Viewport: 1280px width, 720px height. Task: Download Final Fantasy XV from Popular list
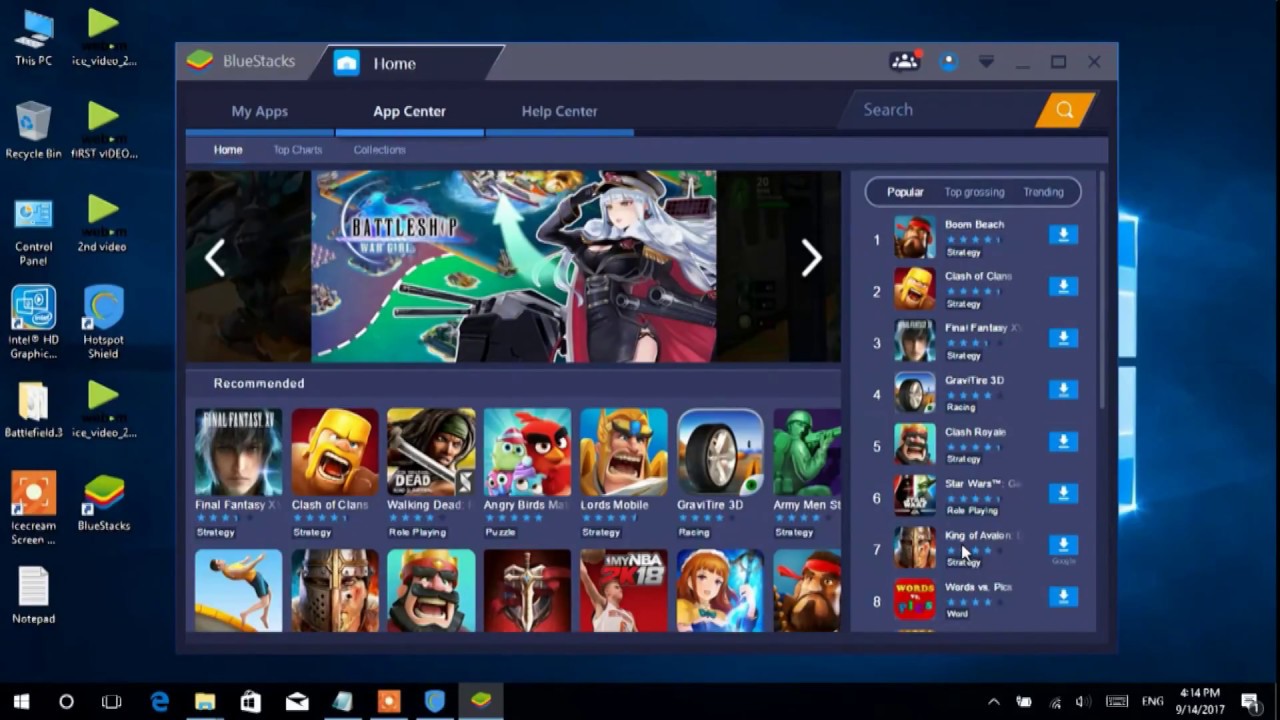[x=1063, y=338]
